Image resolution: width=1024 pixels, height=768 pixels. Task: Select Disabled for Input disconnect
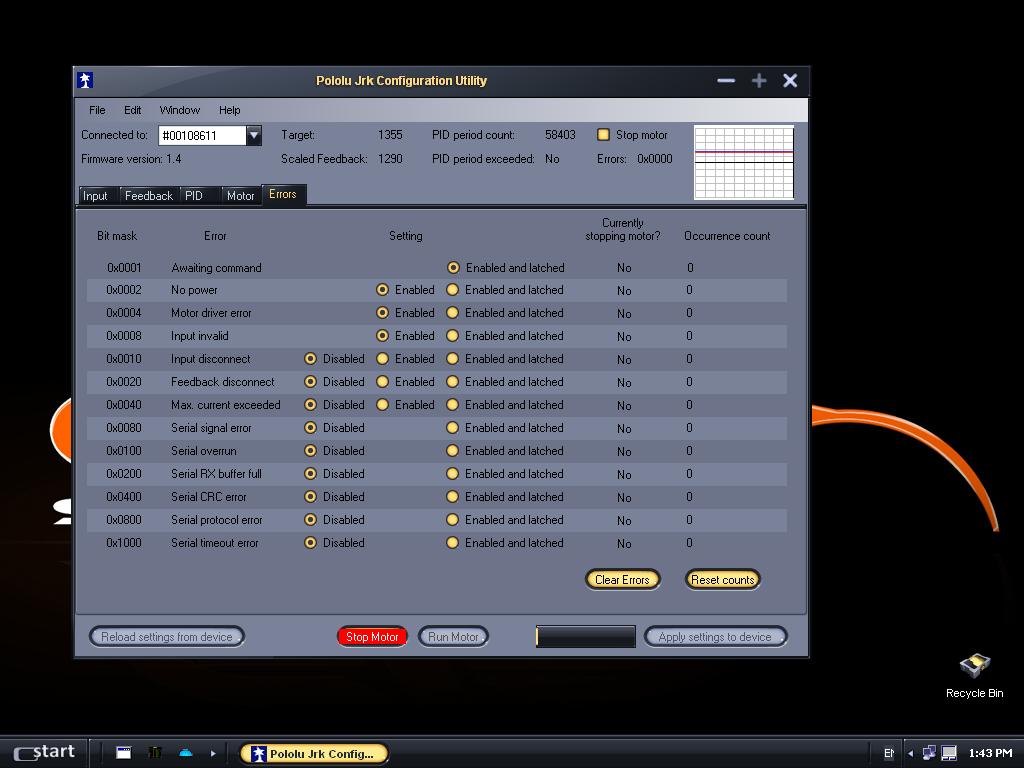(311, 359)
